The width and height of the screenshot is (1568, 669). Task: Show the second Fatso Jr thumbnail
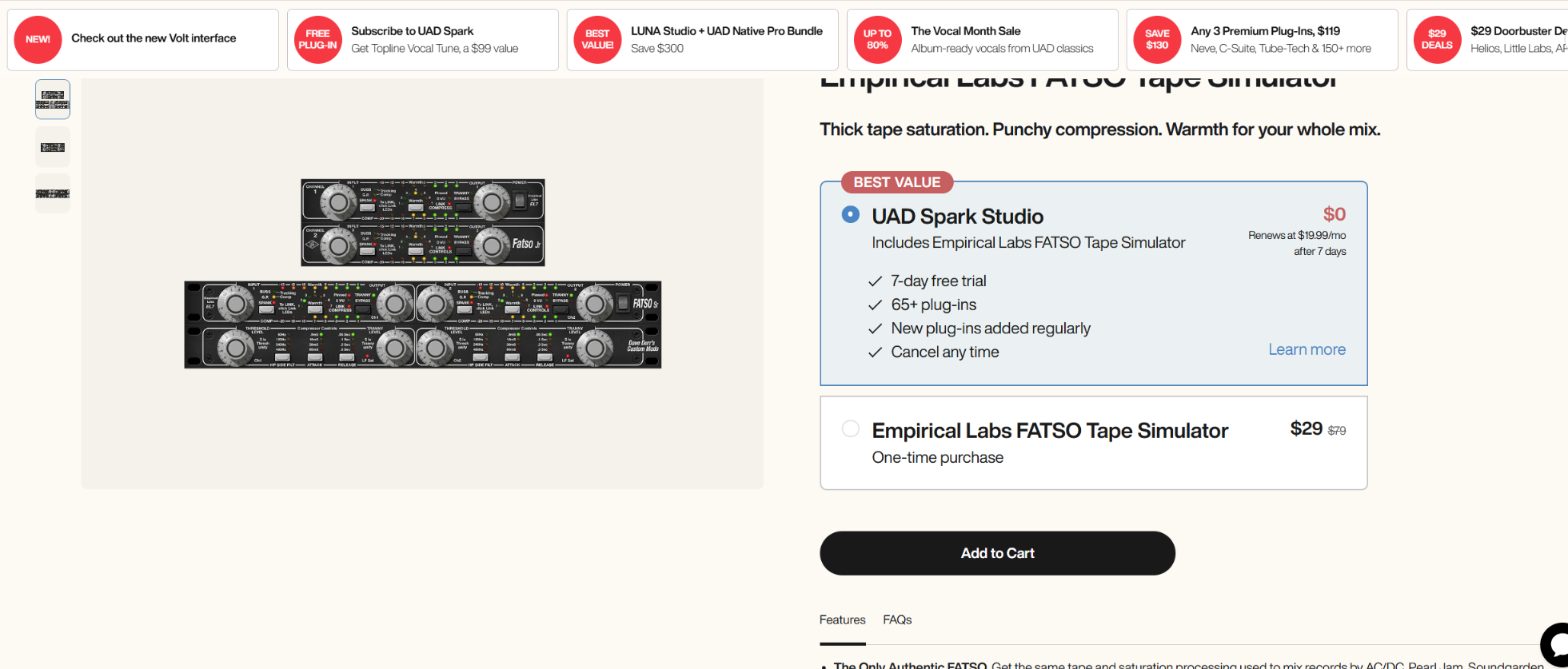53,147
